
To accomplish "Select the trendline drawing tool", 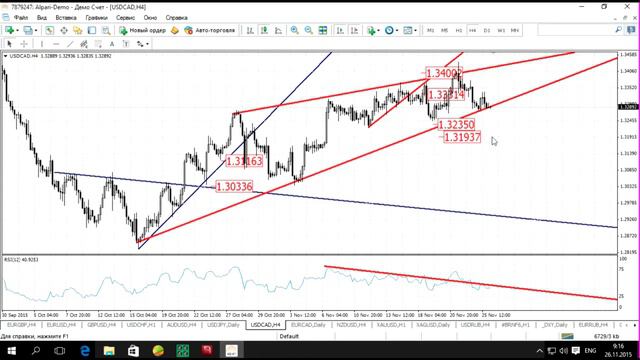I will tap(70, 44).
